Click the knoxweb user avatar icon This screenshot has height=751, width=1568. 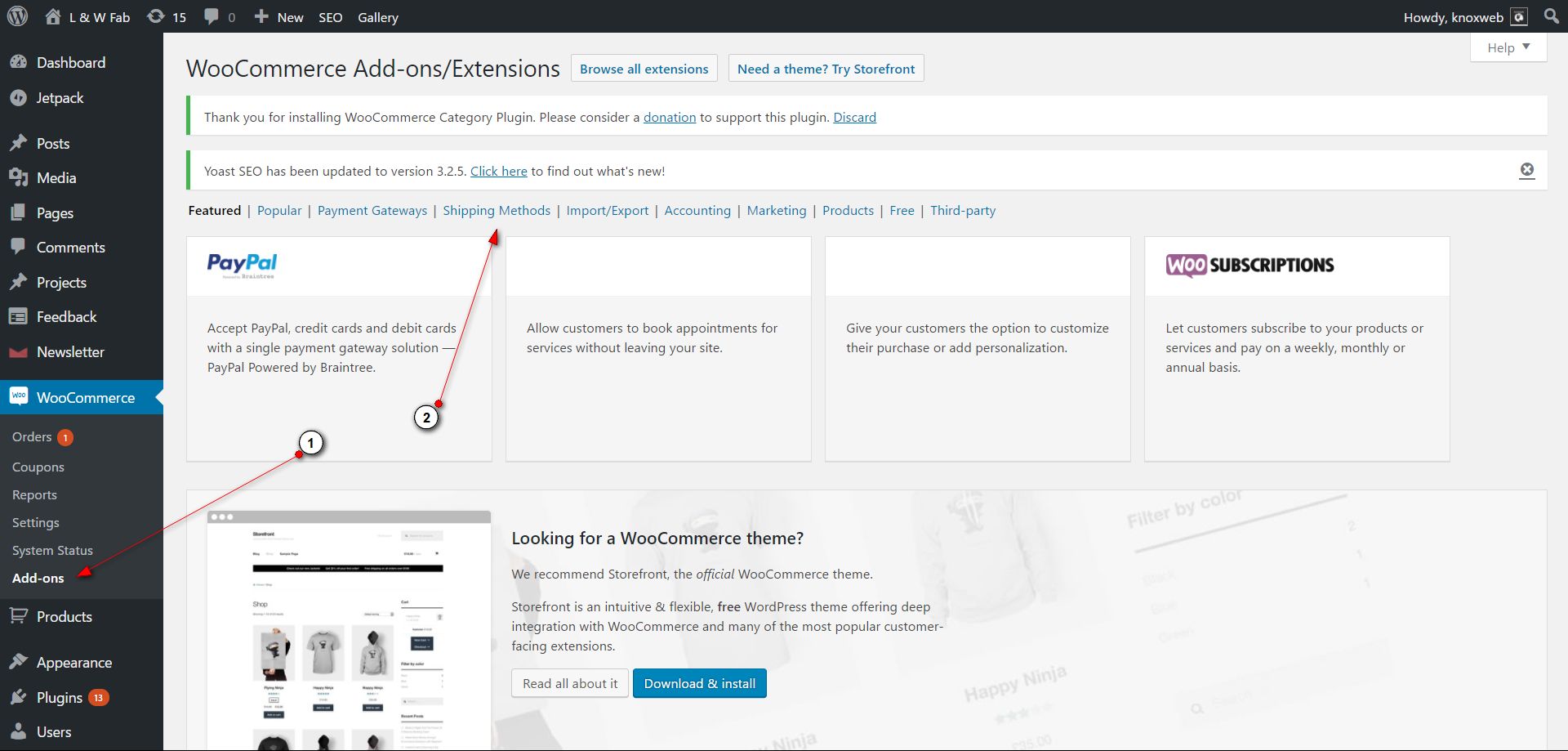[1519, 17]
